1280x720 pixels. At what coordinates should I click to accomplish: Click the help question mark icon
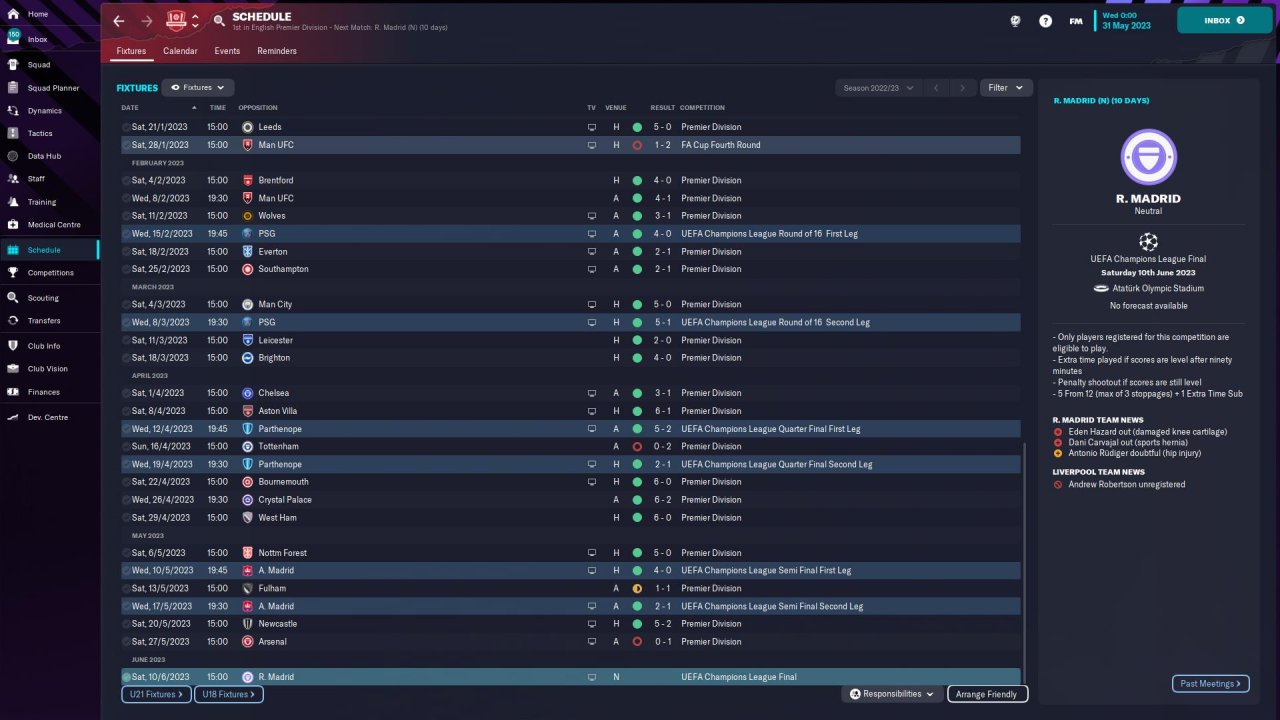click(x=1045, y=20)
